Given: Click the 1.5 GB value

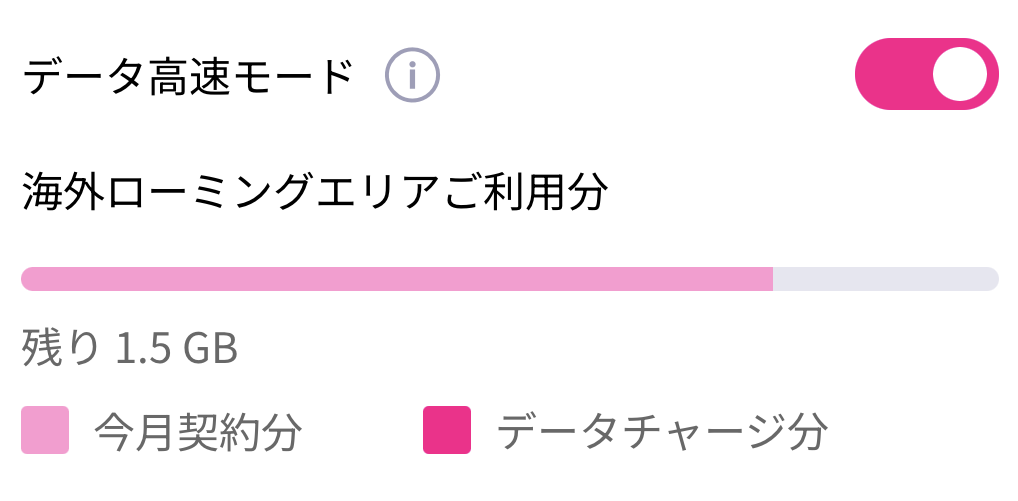Looking at the screenshot, I should [x=177, y=349].
